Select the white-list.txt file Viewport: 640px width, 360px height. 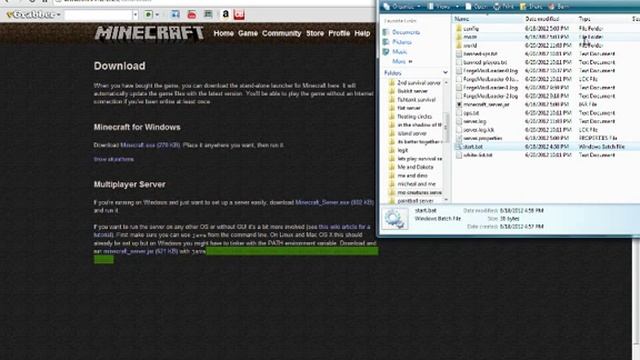click(x=474, y=155)
